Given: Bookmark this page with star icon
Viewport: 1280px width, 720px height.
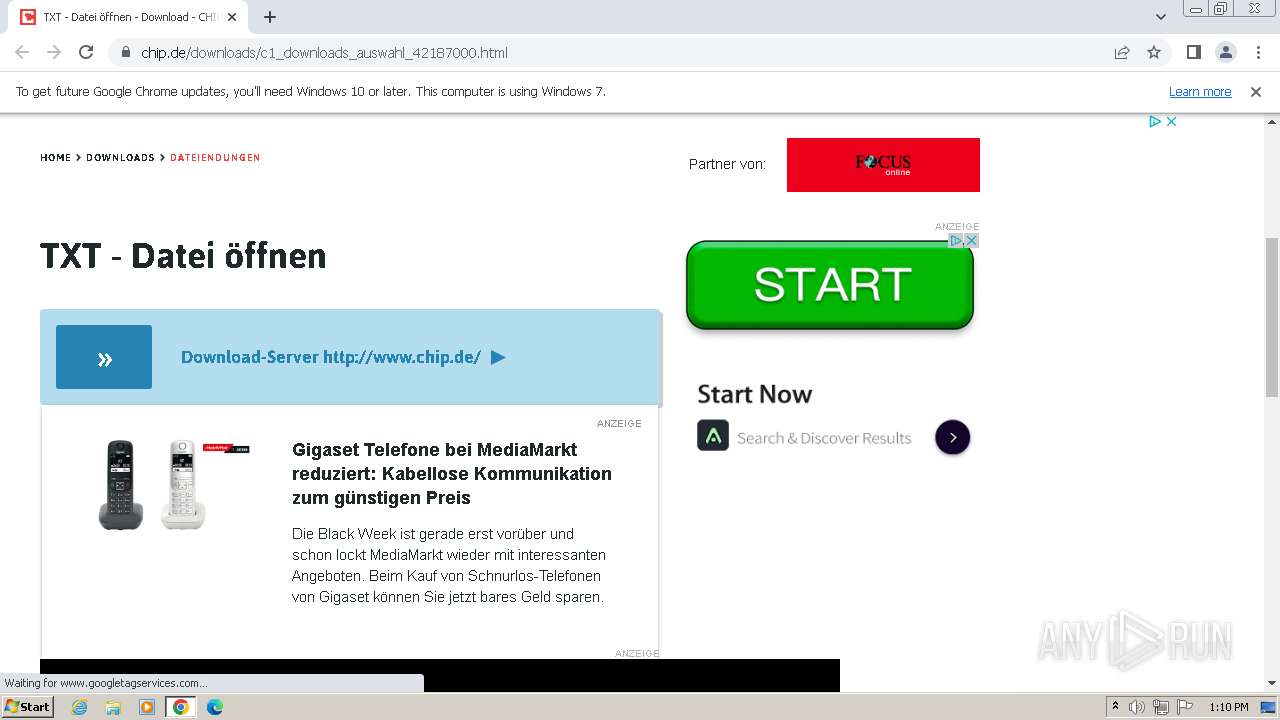Looking at the screenshot, I should (1154, 52).
